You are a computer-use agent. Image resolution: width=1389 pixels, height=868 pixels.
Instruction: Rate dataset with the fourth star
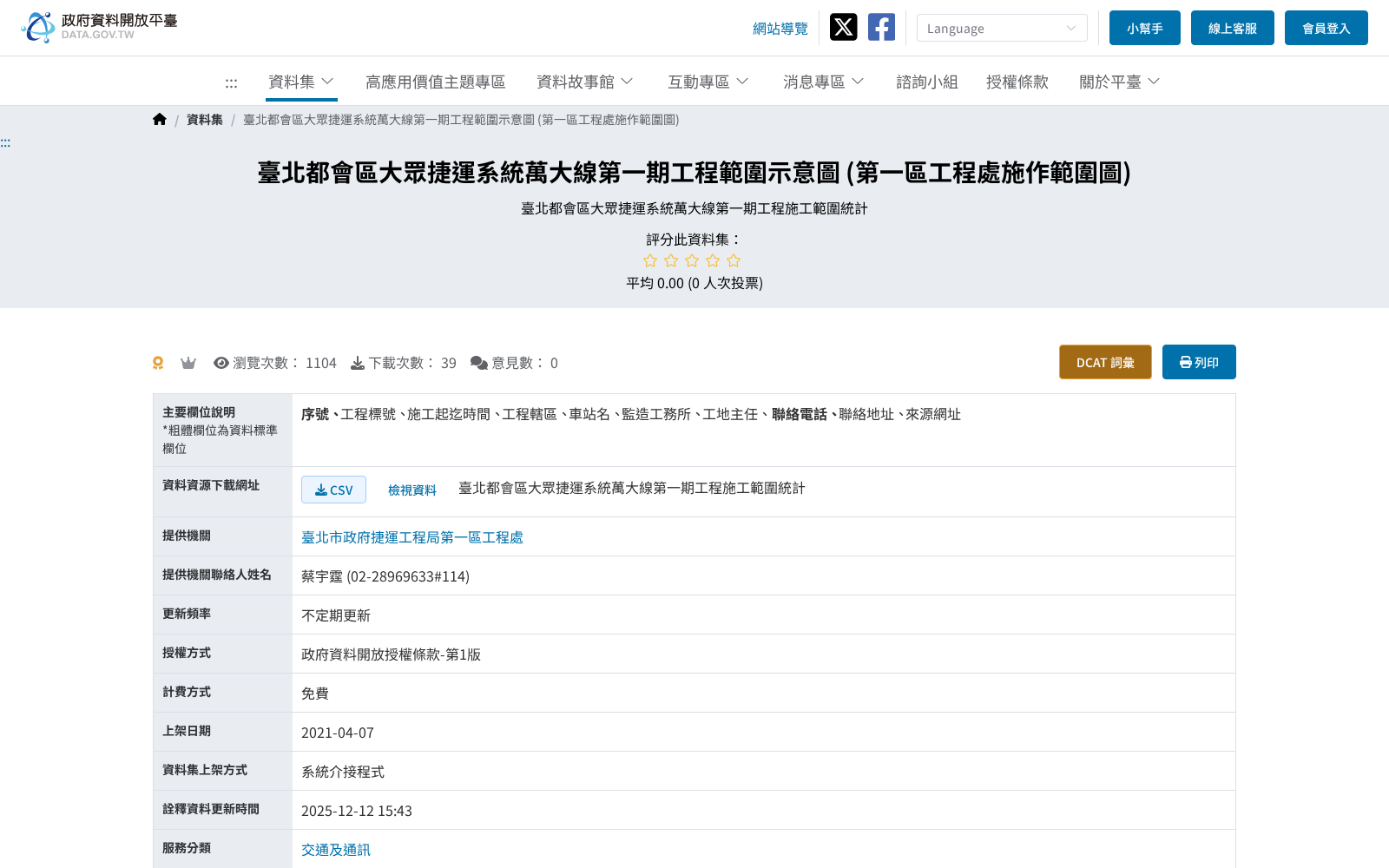[x=713, y=260]
